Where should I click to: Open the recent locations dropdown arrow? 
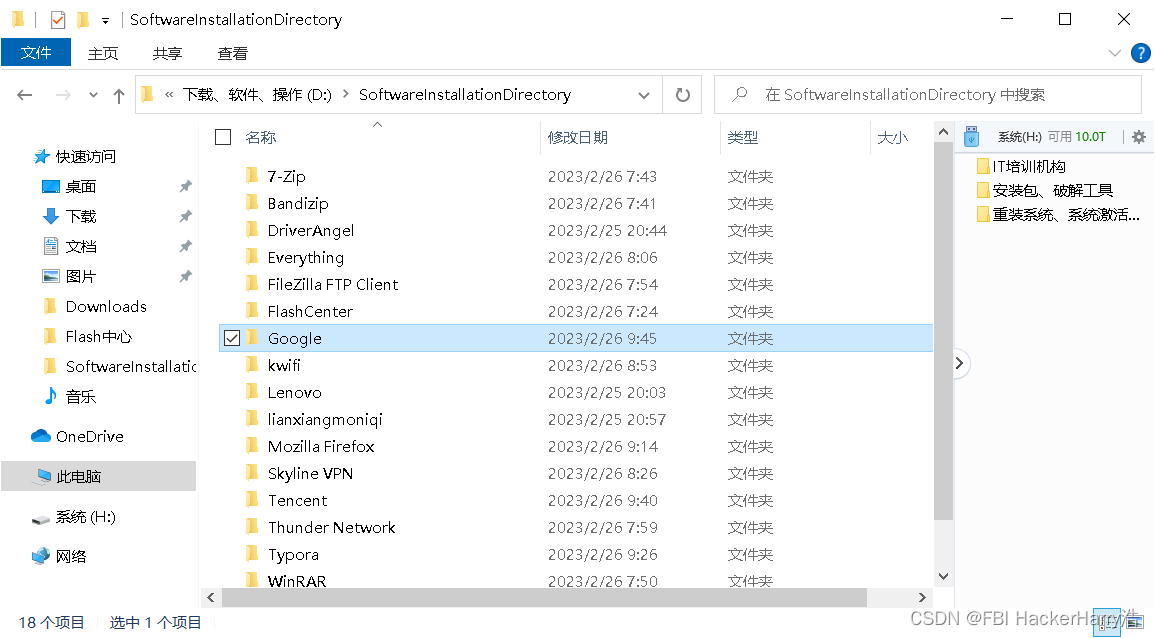click(x=93, y=95)
